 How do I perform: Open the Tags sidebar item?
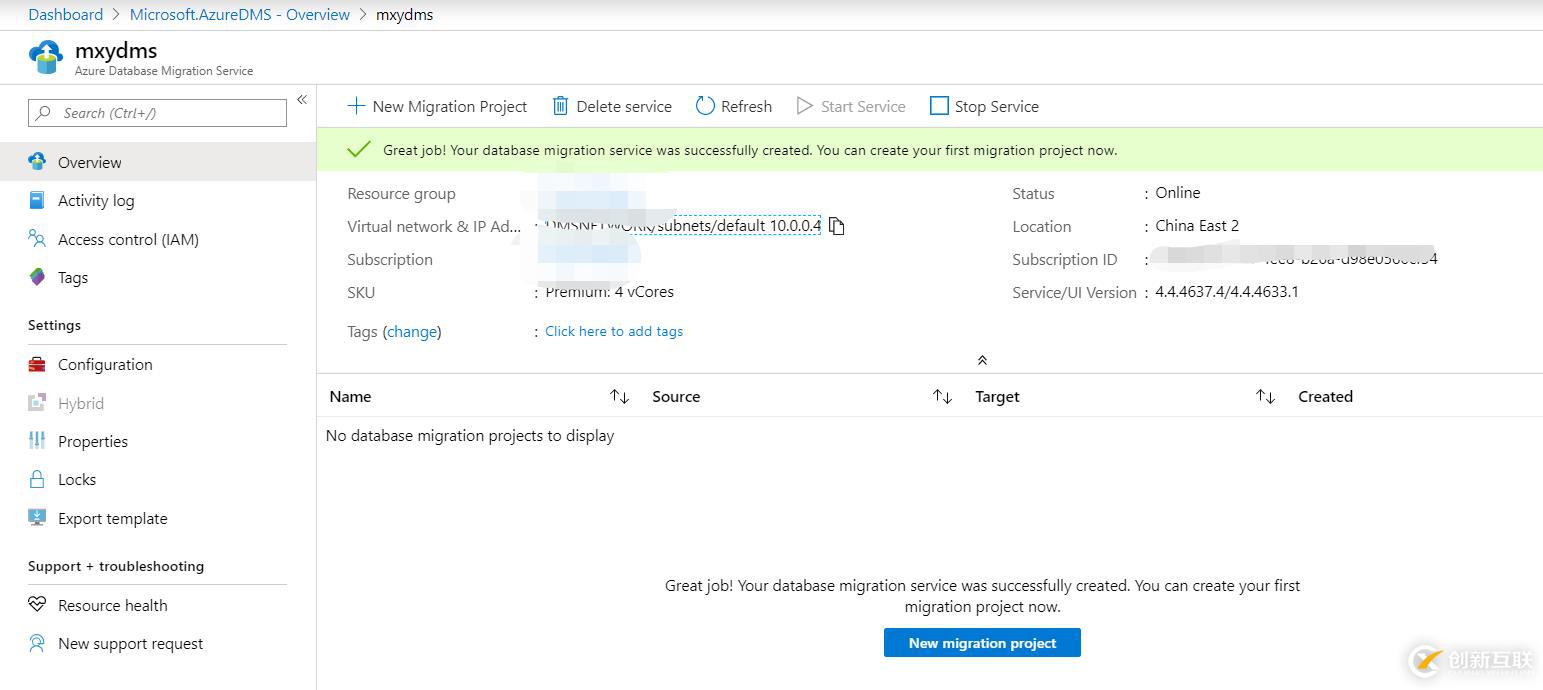pyautogui.click(x=72, y=277)
